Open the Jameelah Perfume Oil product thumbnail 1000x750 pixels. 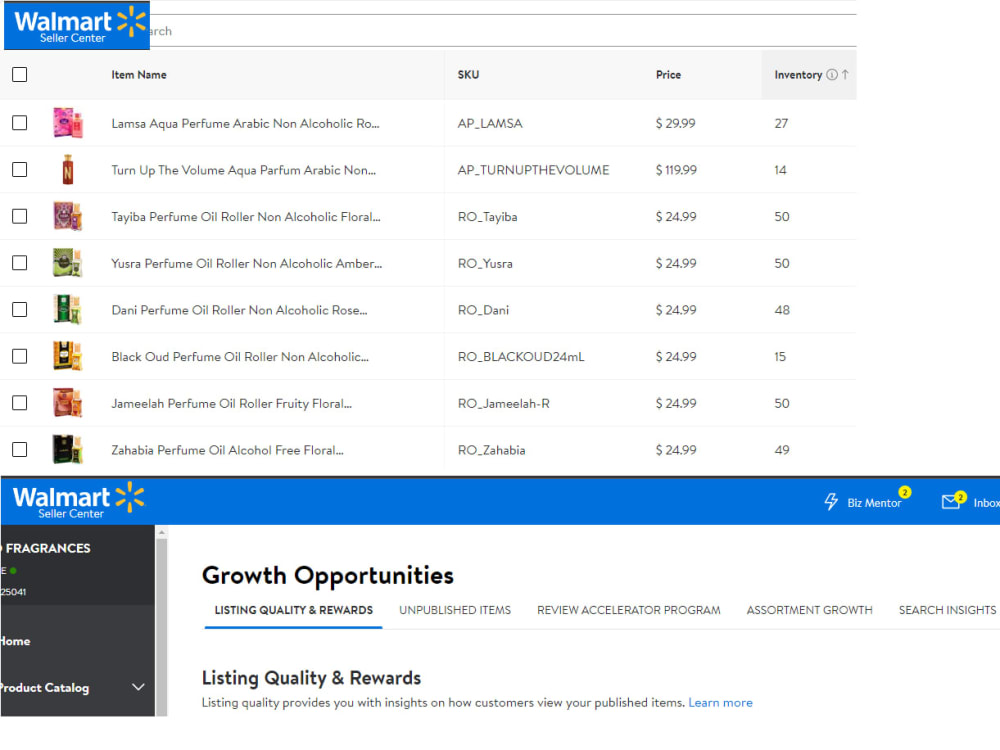(x=68, y=402)
